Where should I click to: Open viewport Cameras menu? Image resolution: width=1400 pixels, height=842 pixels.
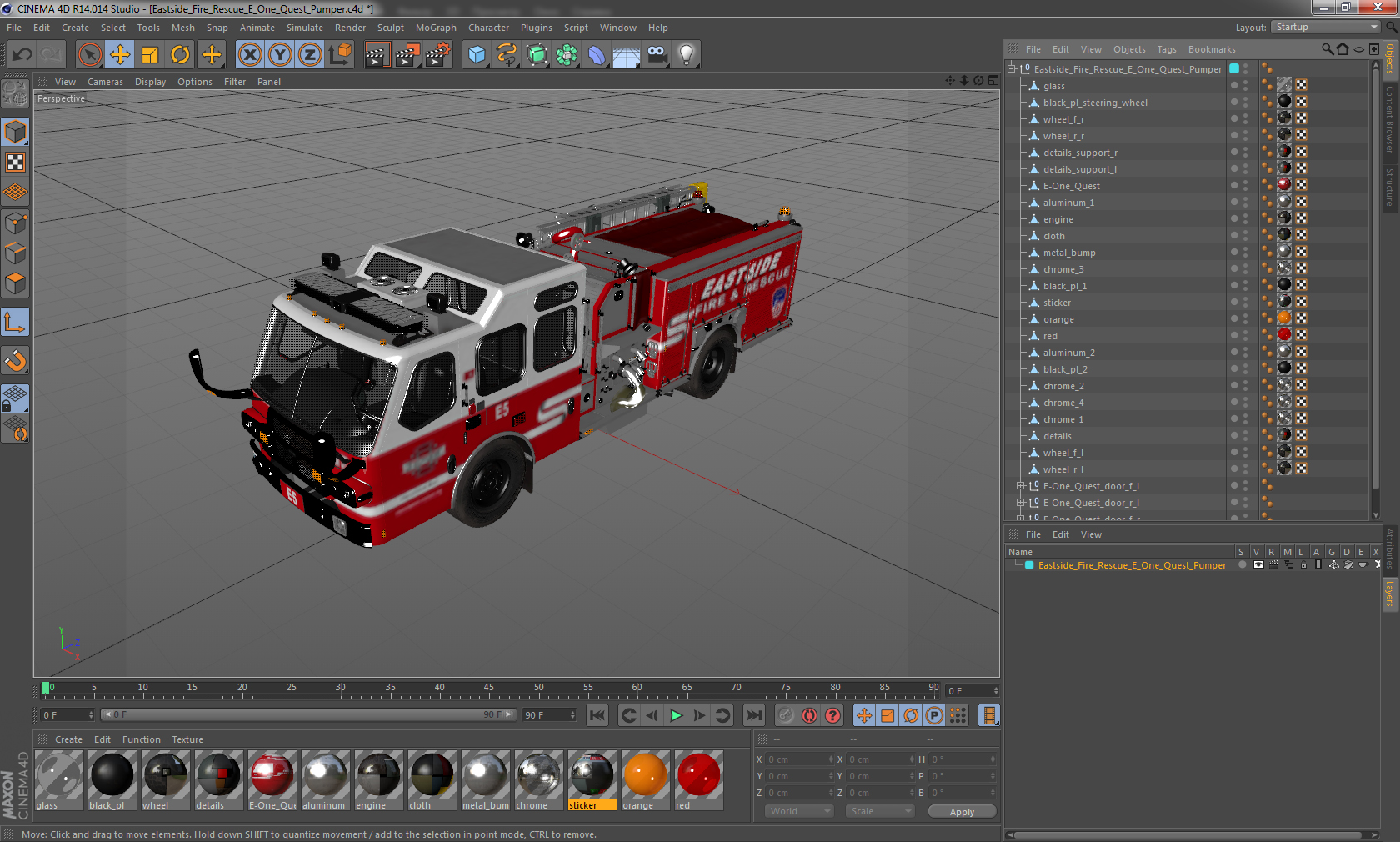pyautogui.click(x=105, y=82)
